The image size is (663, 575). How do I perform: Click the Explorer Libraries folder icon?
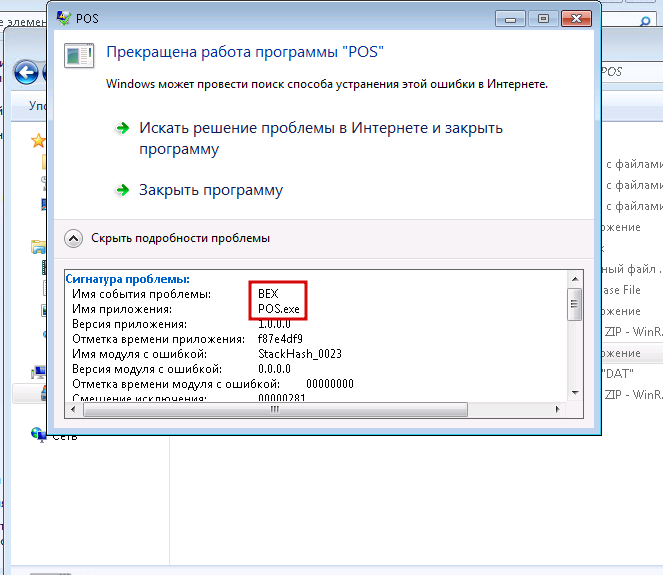(x=38, y=246)
